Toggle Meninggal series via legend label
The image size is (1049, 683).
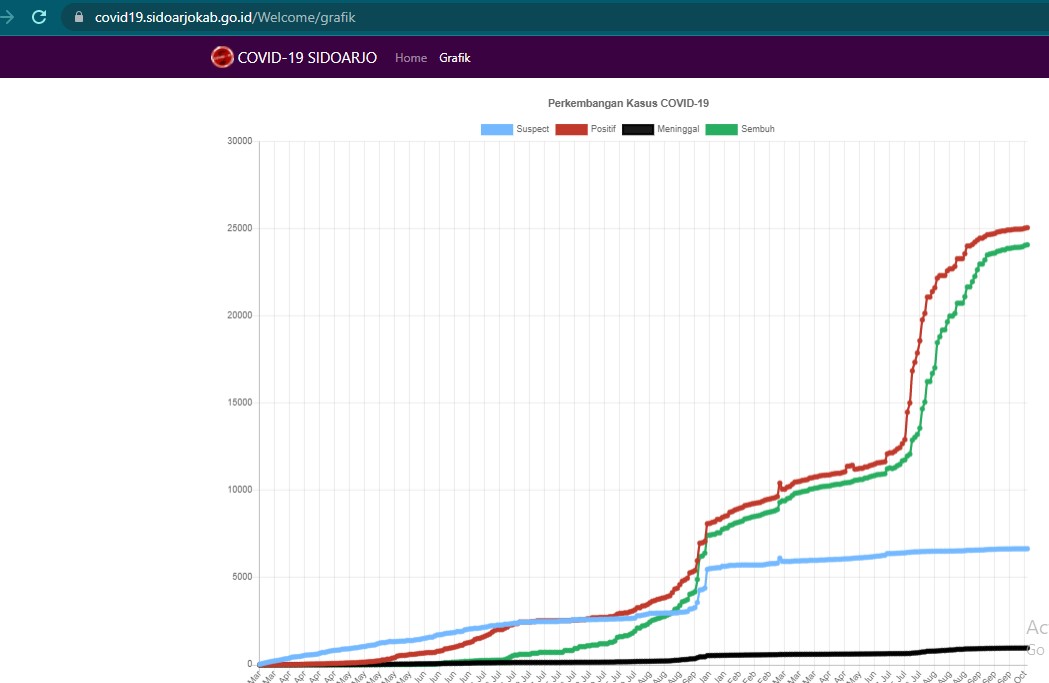click(677, 129)
